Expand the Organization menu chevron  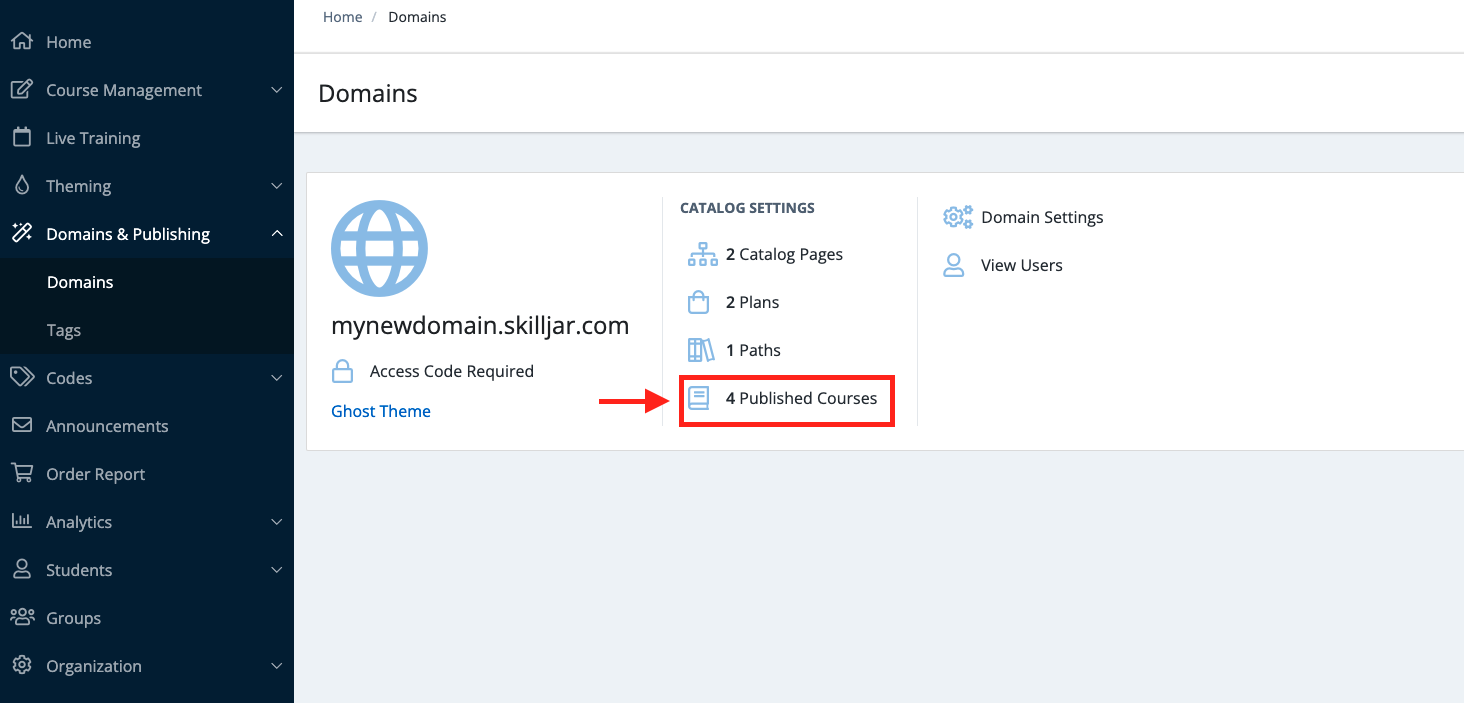tap(277, 666)
